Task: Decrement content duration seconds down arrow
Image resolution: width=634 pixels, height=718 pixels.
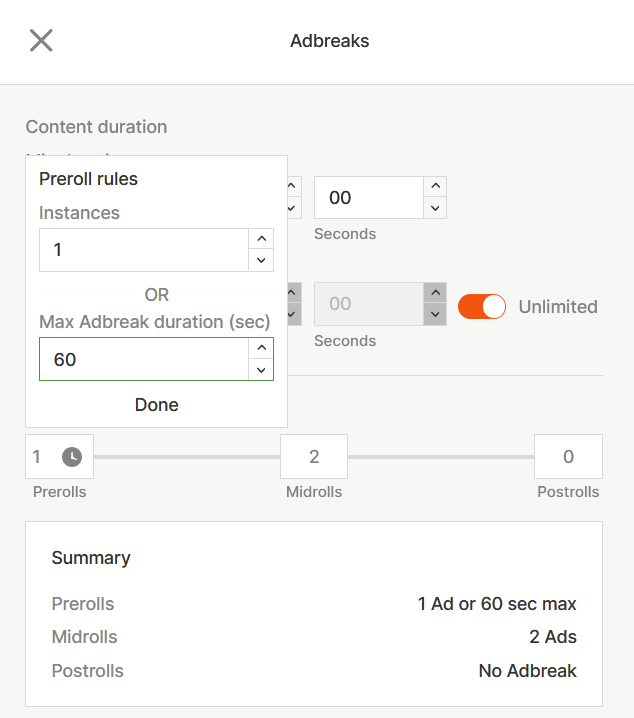Action: 434,208
